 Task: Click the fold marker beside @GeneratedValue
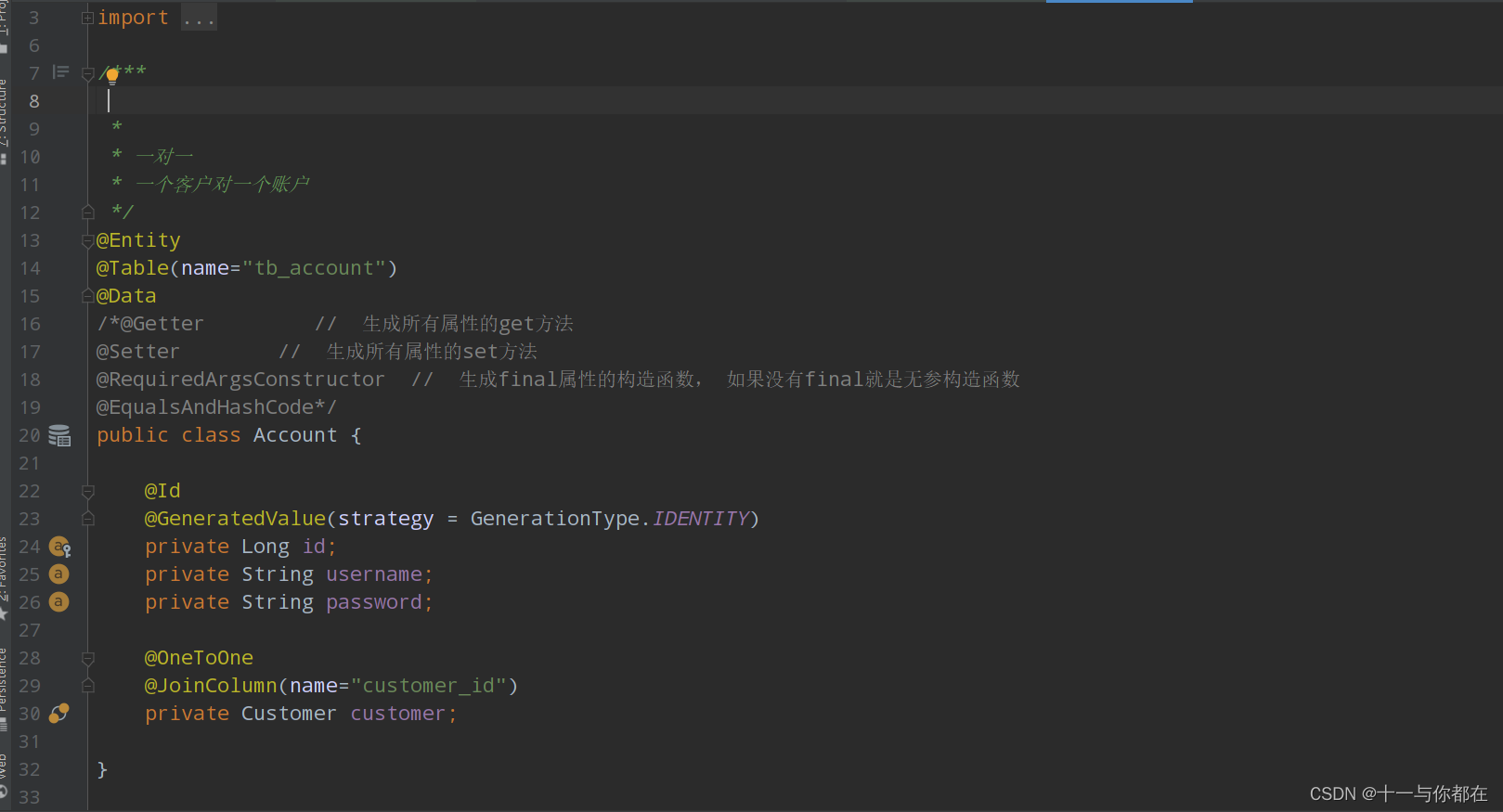(x=88, y=519)
